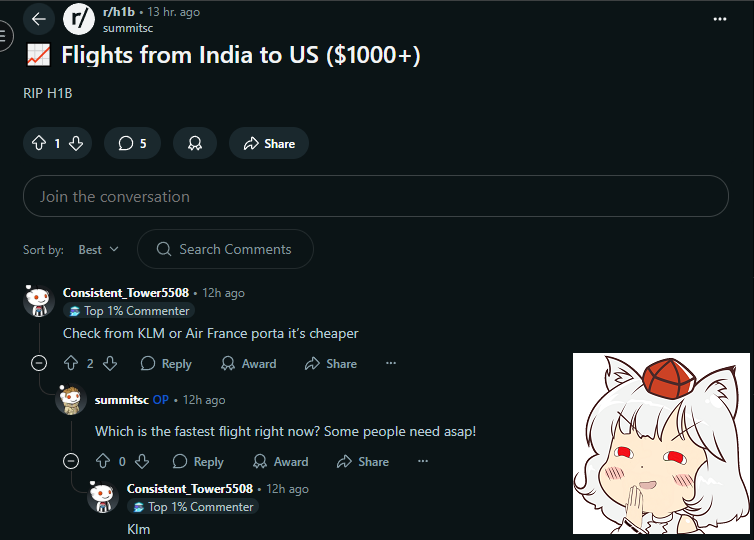Award summitsc's fastest flight reply
Screen dimensions: 754x540
point(280,462)
